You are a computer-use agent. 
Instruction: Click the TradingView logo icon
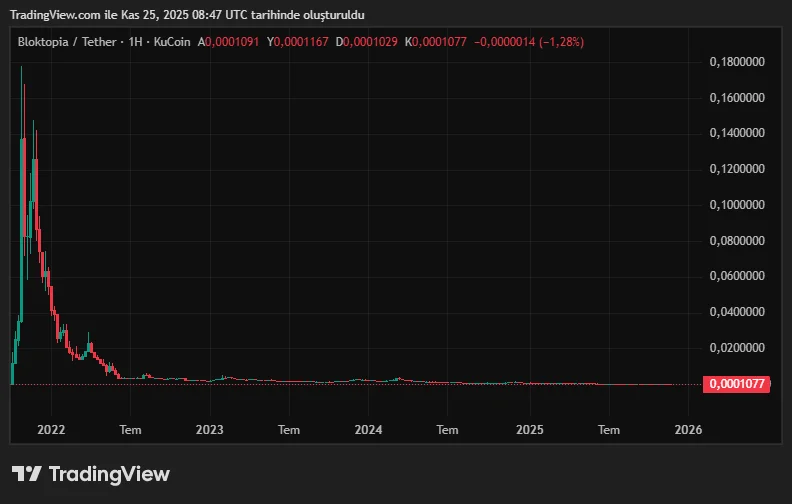point(27,474)
